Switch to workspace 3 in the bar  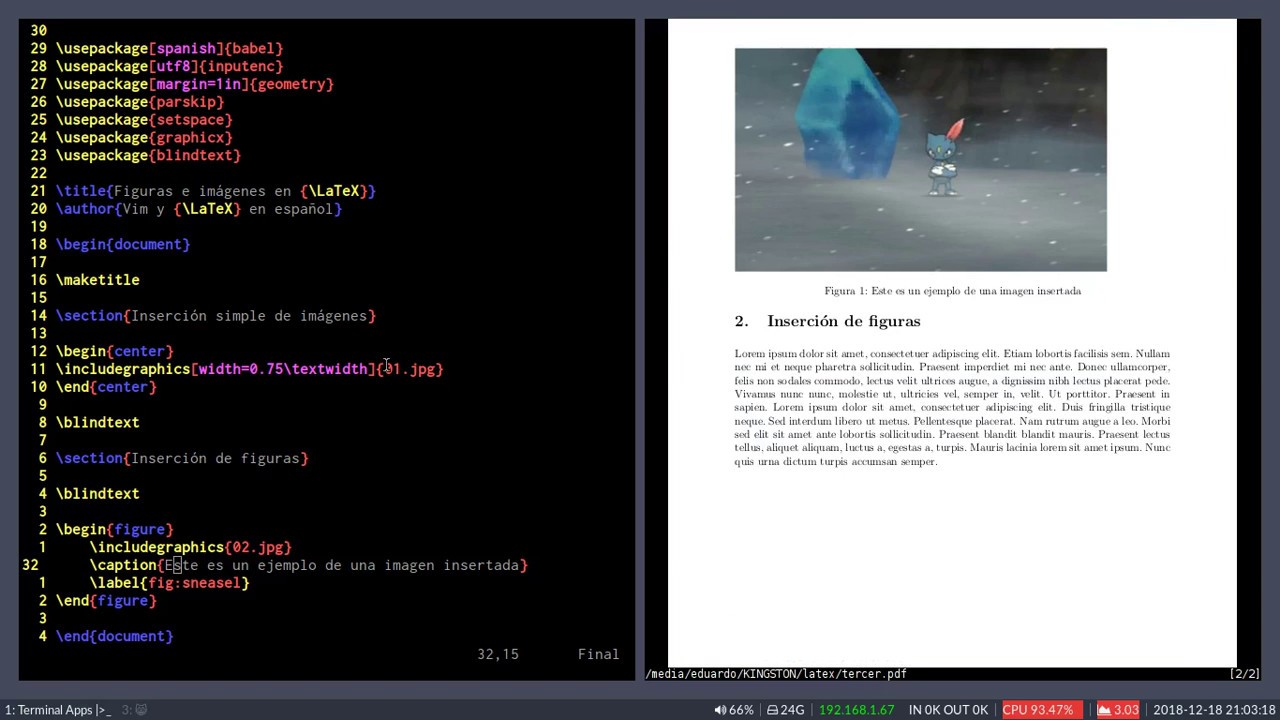point(134,710)
